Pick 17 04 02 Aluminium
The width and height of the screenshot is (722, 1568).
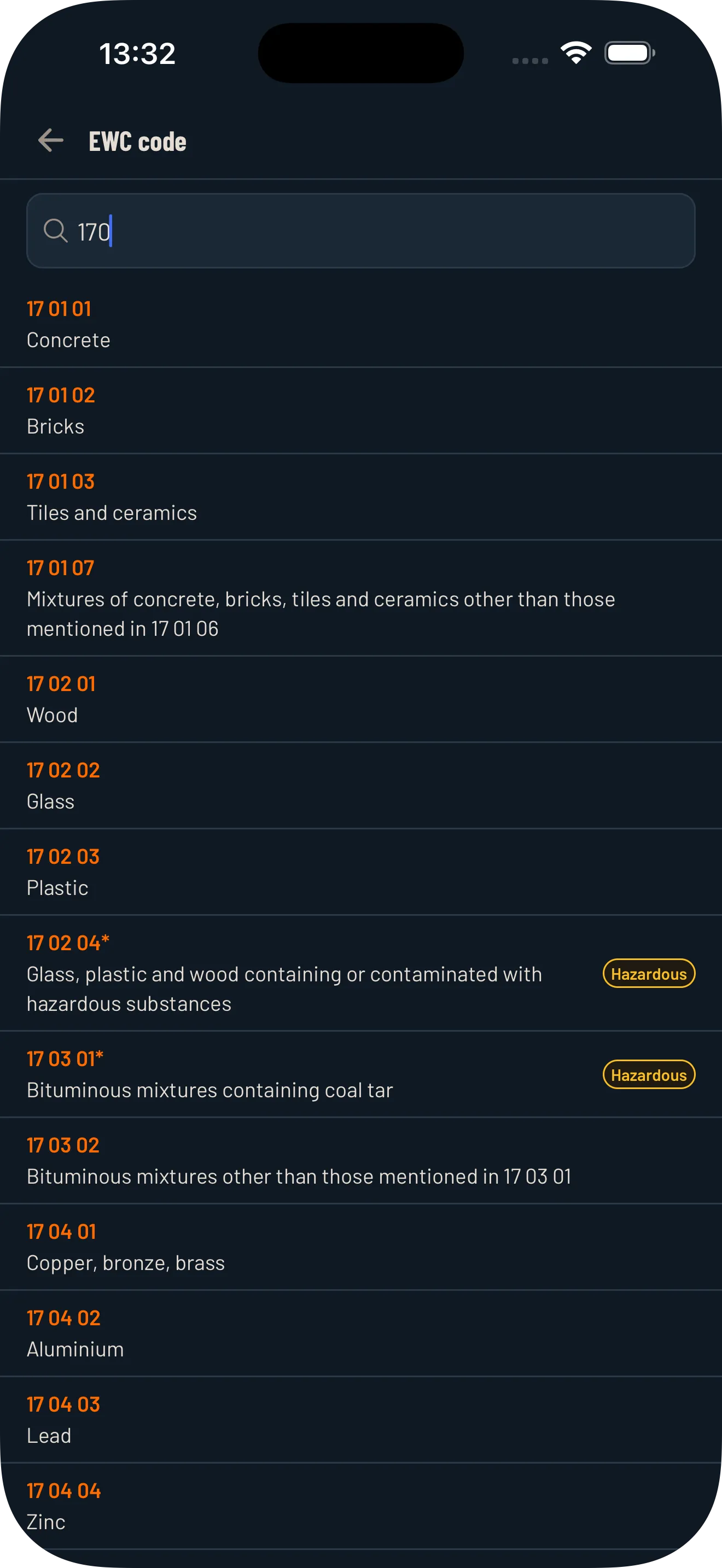[361, 1333]
